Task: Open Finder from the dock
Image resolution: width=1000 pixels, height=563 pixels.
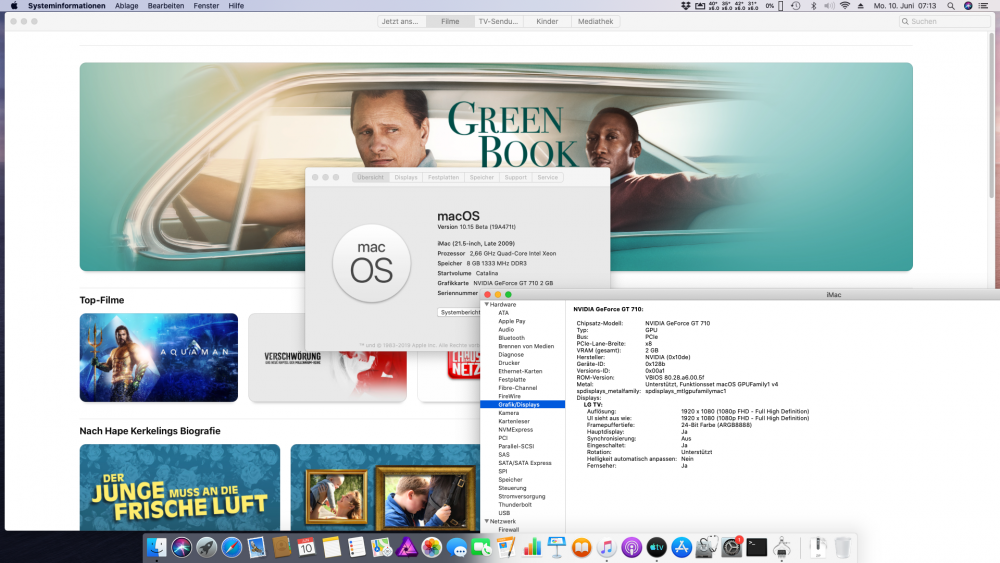Action: coord(156,547)
